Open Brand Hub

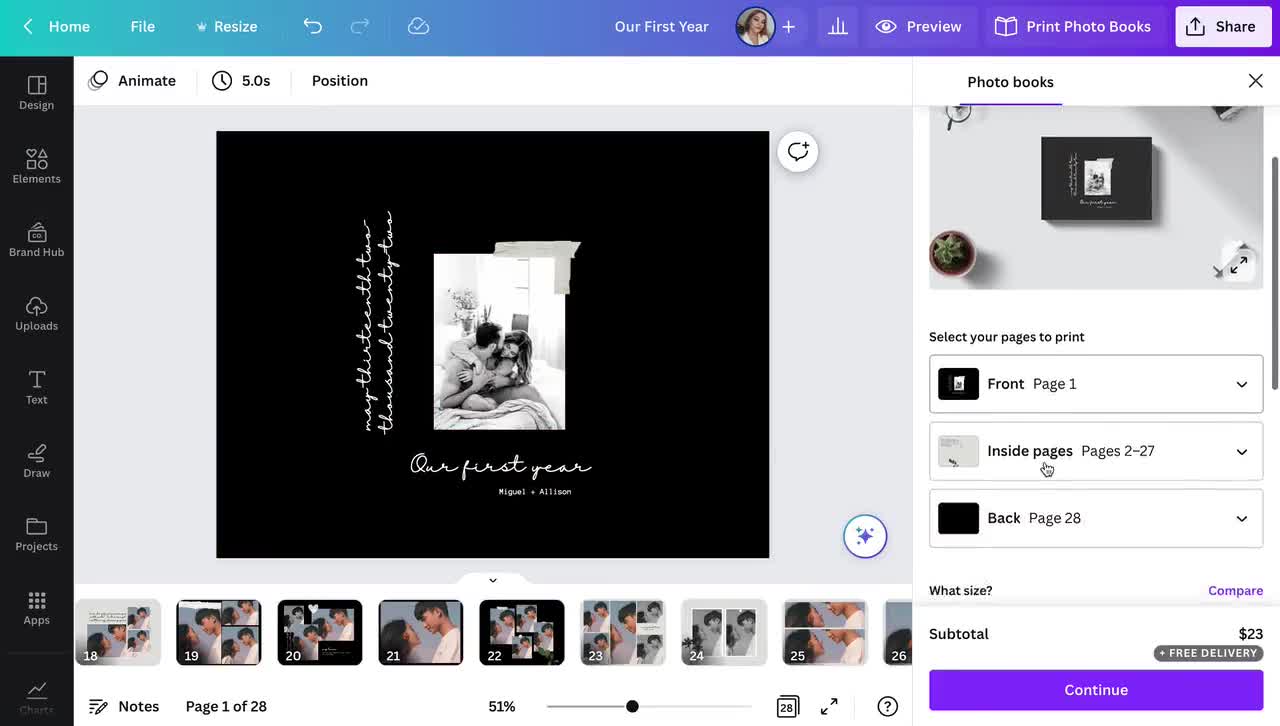(36, 240)
